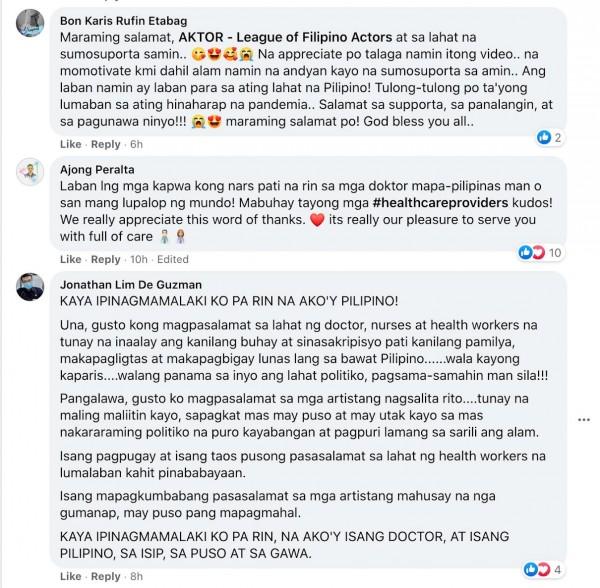Open Ajong Peralta's profile avatar
600x588 pixels.
click(x=30, y=172)
